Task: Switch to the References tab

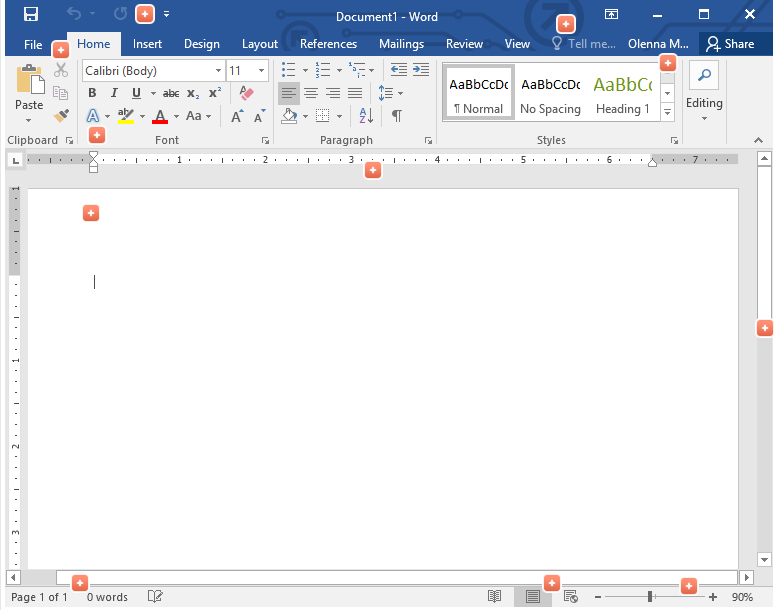Action: (328, 44)
